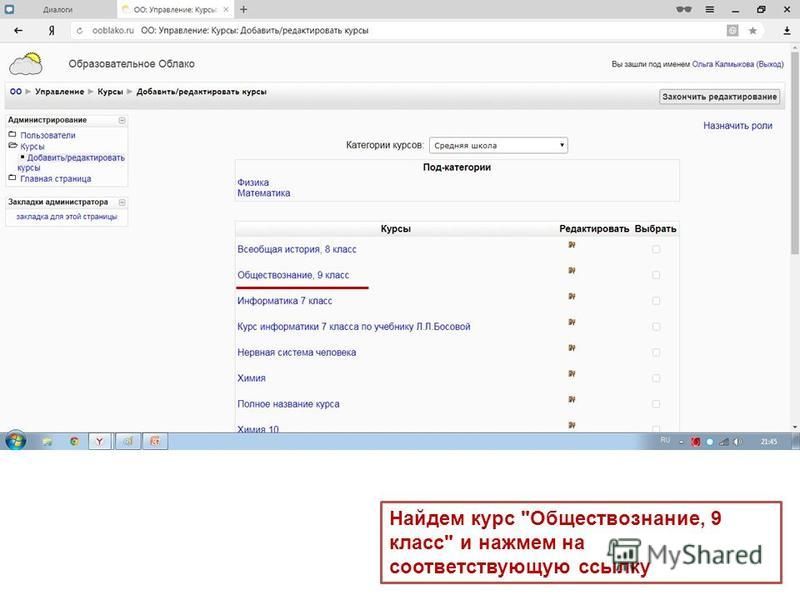Image resolution: width=800 pixels, height=600 pixels.
Task: Tick checkbox for Нервная система человека
Action: point(656,353)
